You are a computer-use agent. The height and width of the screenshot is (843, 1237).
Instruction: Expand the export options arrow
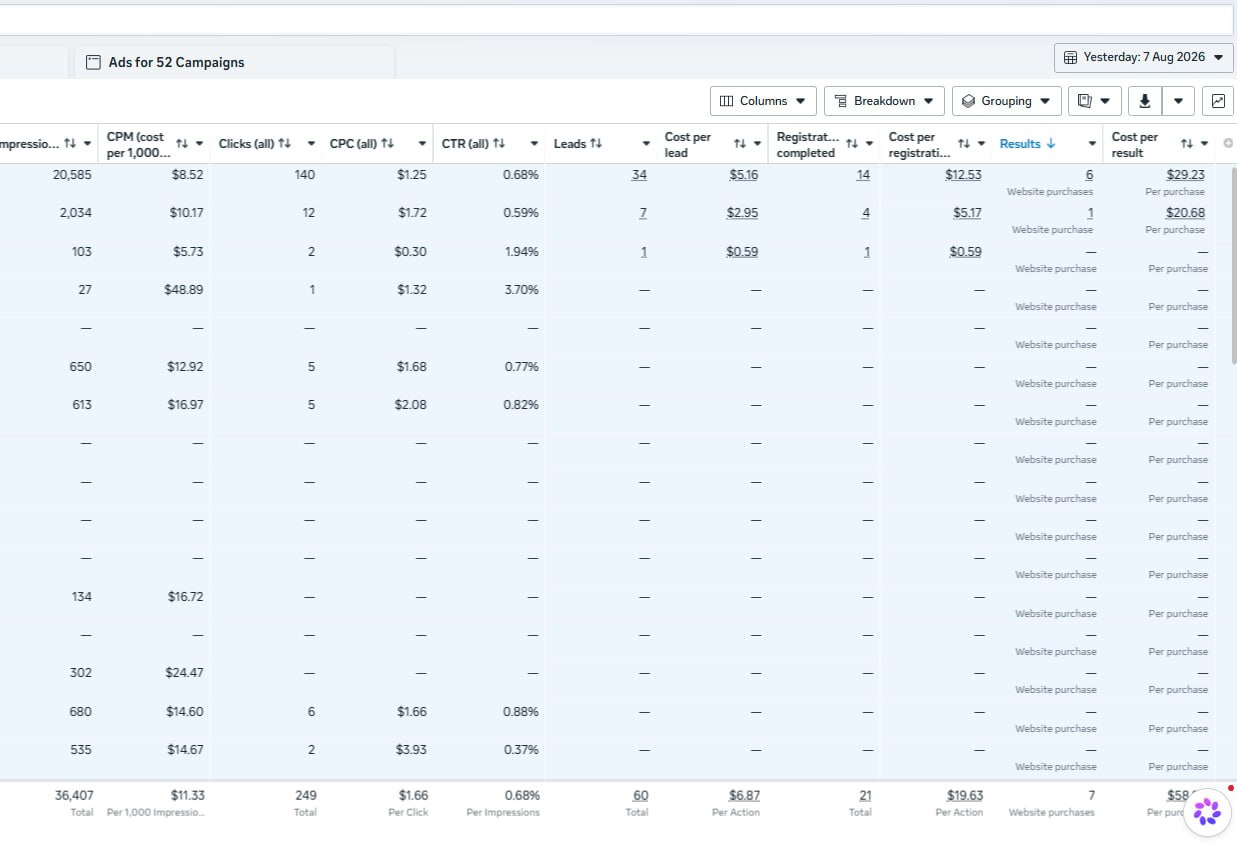point(1179,101)
